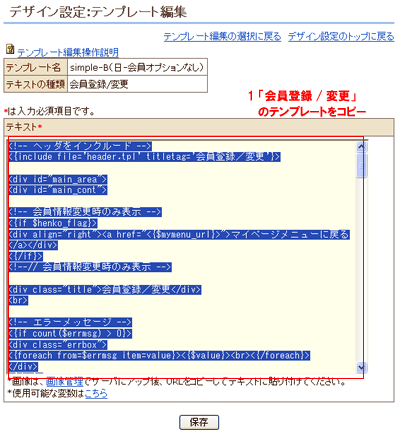Image resolution: width=400 pixels, height=432 pixels.
Task: Click the 保存 button
Action: (199, 422)
